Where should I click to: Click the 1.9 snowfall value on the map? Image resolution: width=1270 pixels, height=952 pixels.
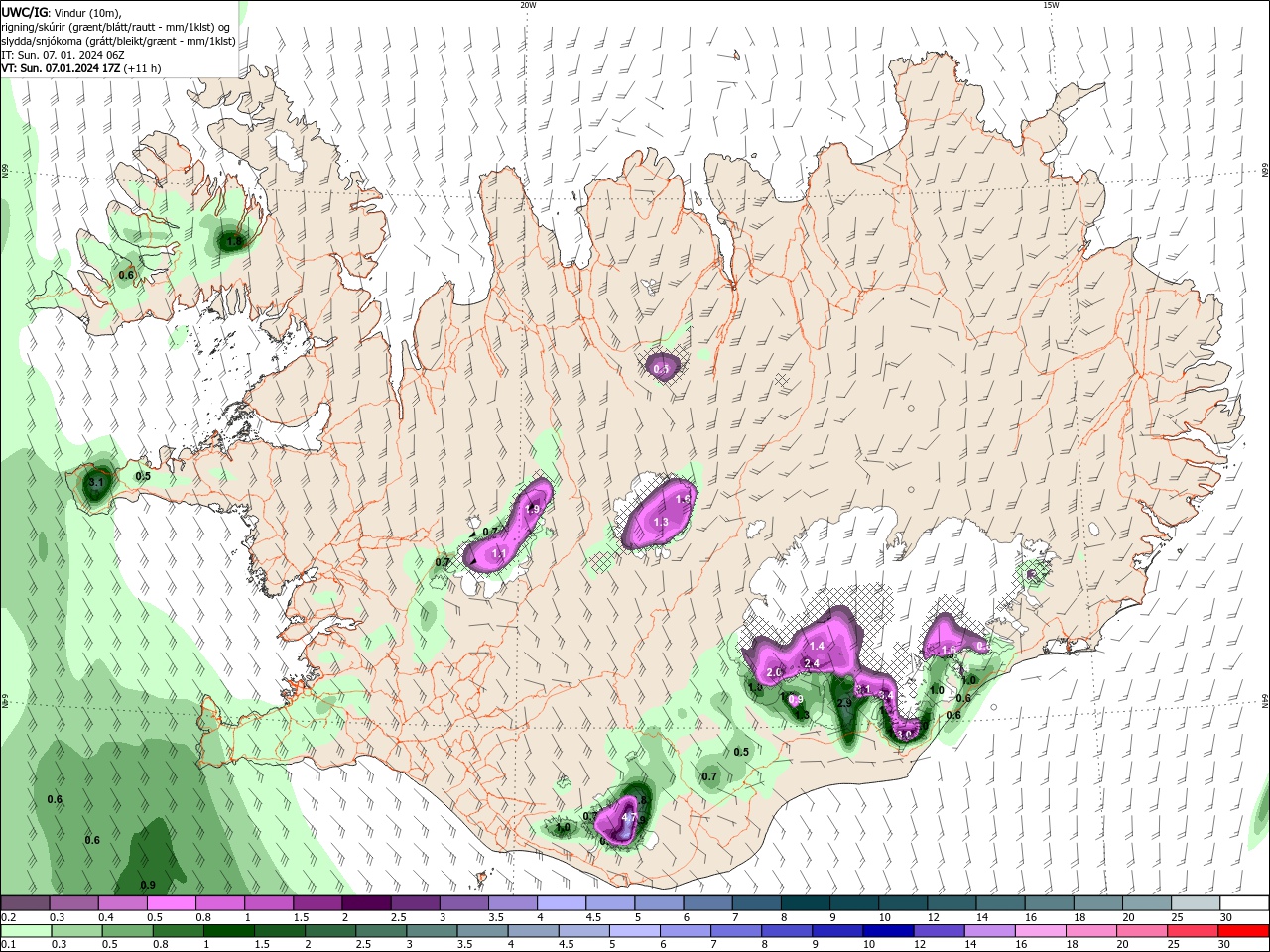(532, 509)
